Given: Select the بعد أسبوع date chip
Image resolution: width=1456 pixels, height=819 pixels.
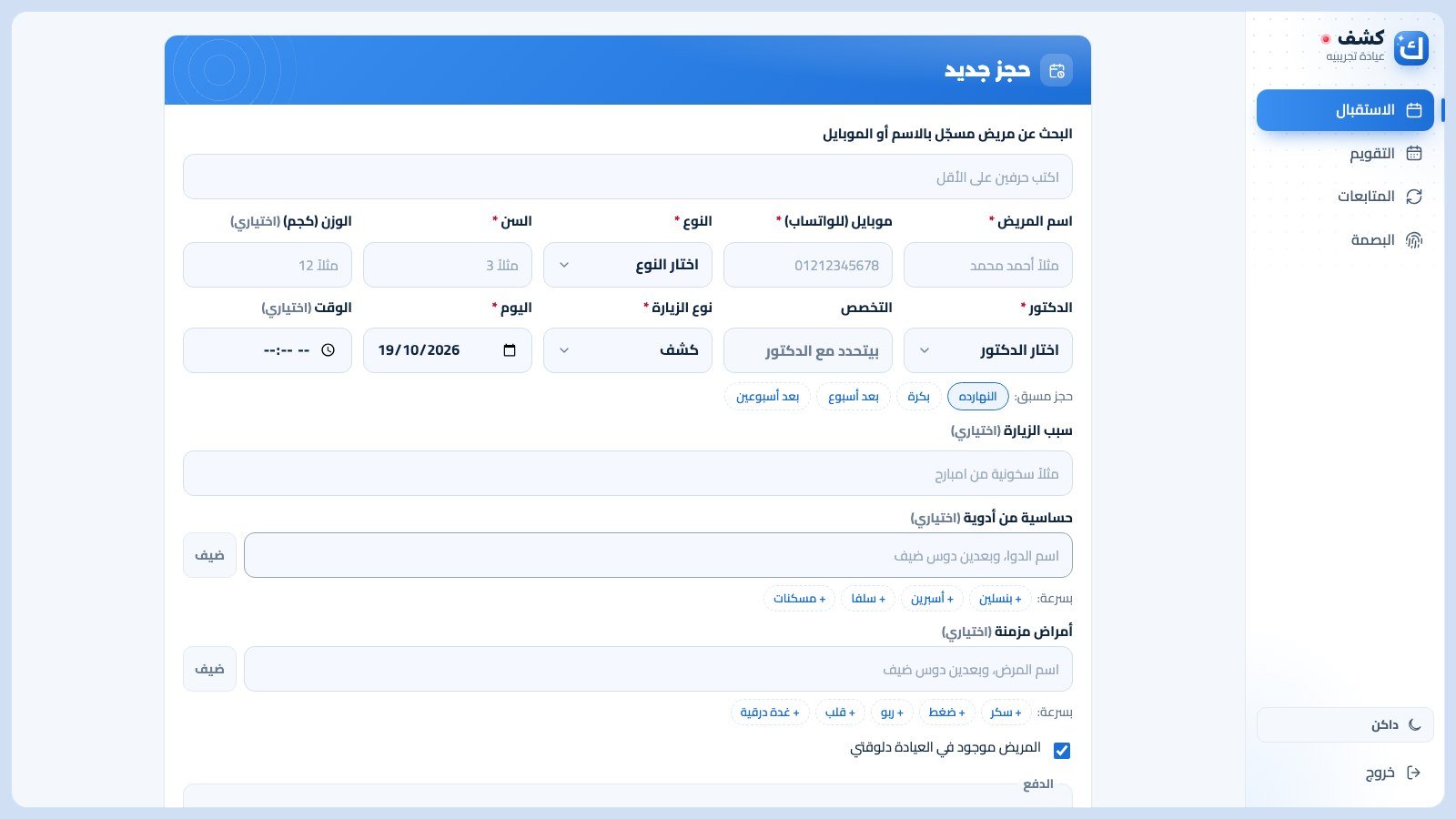Looking at the screenshot, I should click(x=854, y=397).
